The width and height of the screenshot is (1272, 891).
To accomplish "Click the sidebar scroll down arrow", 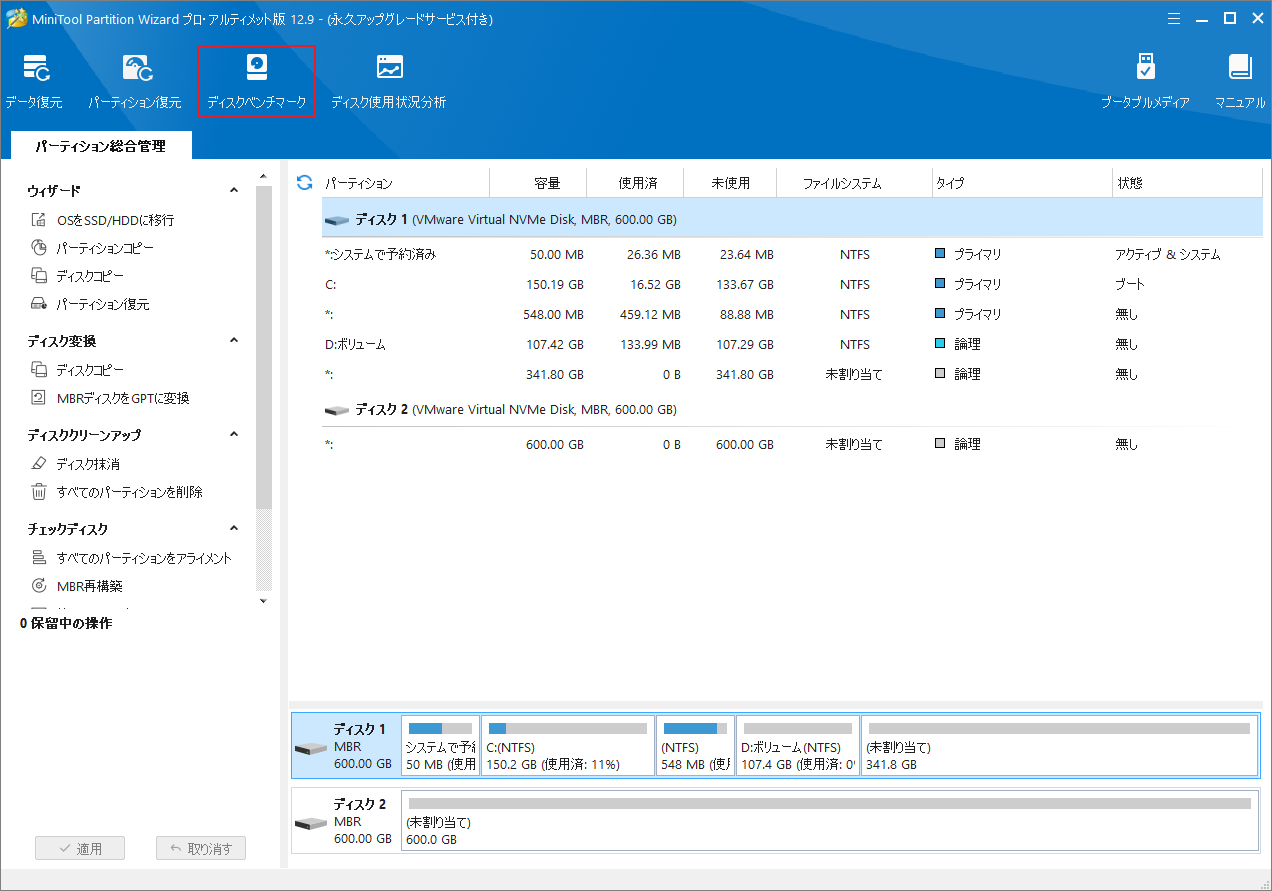I will tap(264, 601).
